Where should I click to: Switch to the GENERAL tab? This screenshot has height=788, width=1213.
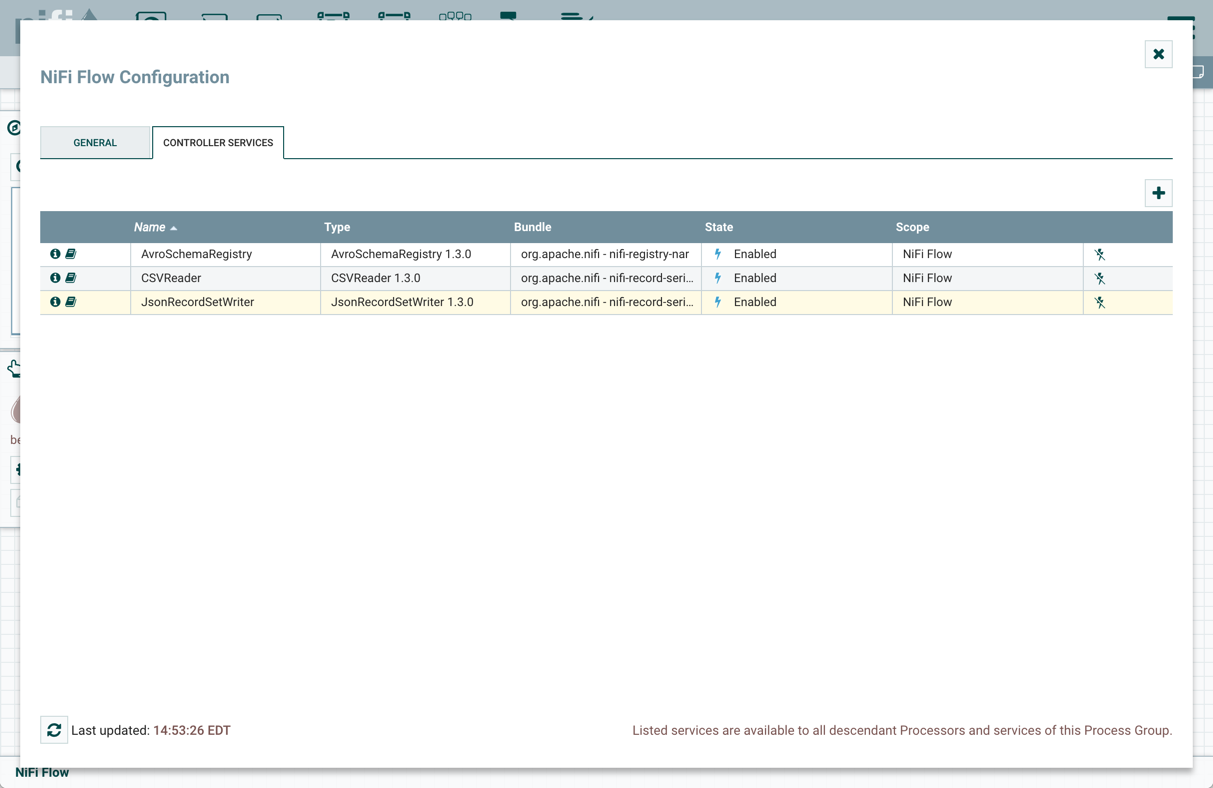tap(95, 142)
